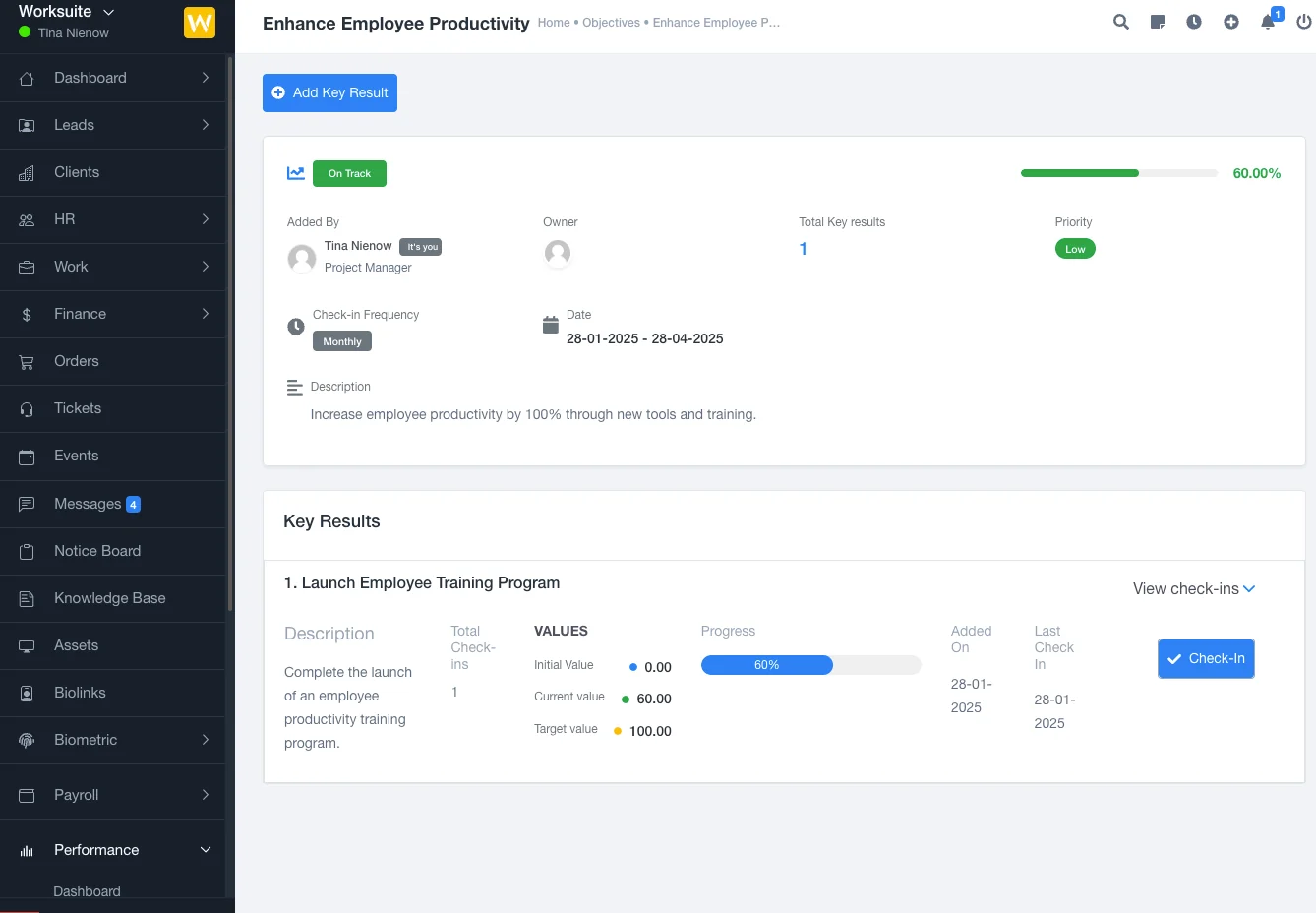Open Knowledge Base from sidebar
This screenshot has width=1316, height=913.
point(109,598)
